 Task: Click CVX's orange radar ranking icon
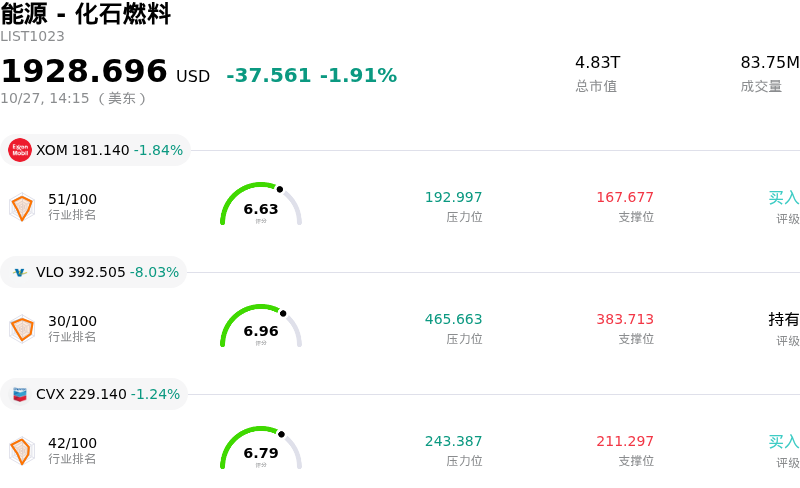pos(22,451)
